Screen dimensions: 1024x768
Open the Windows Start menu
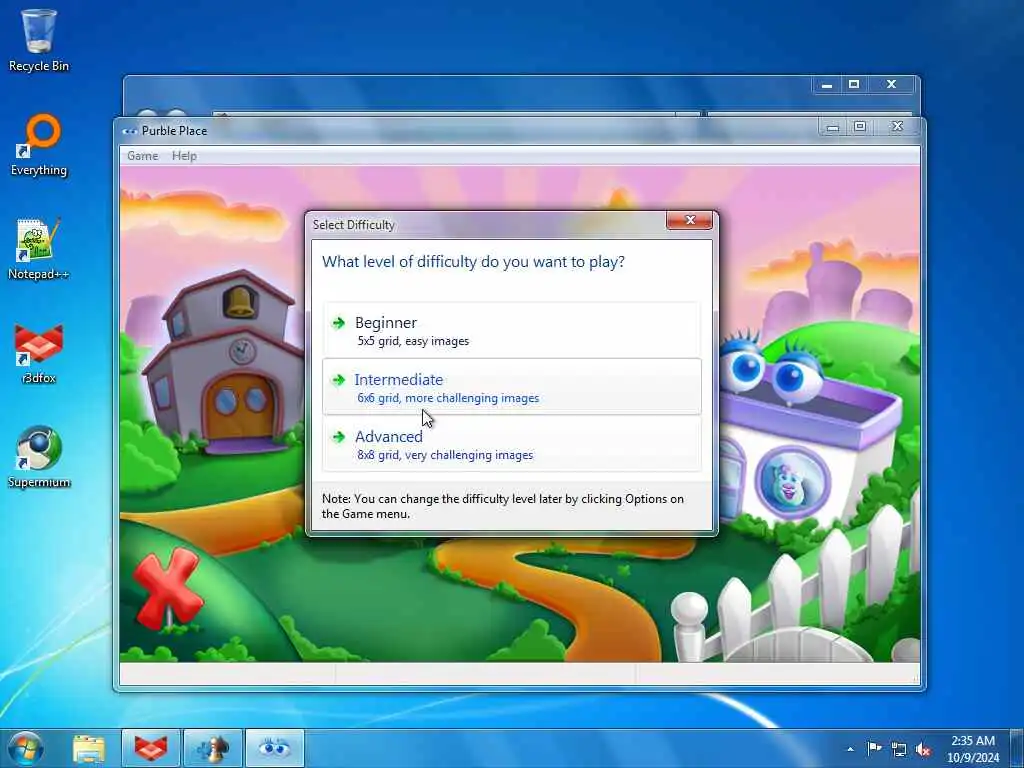click(25, 748)
